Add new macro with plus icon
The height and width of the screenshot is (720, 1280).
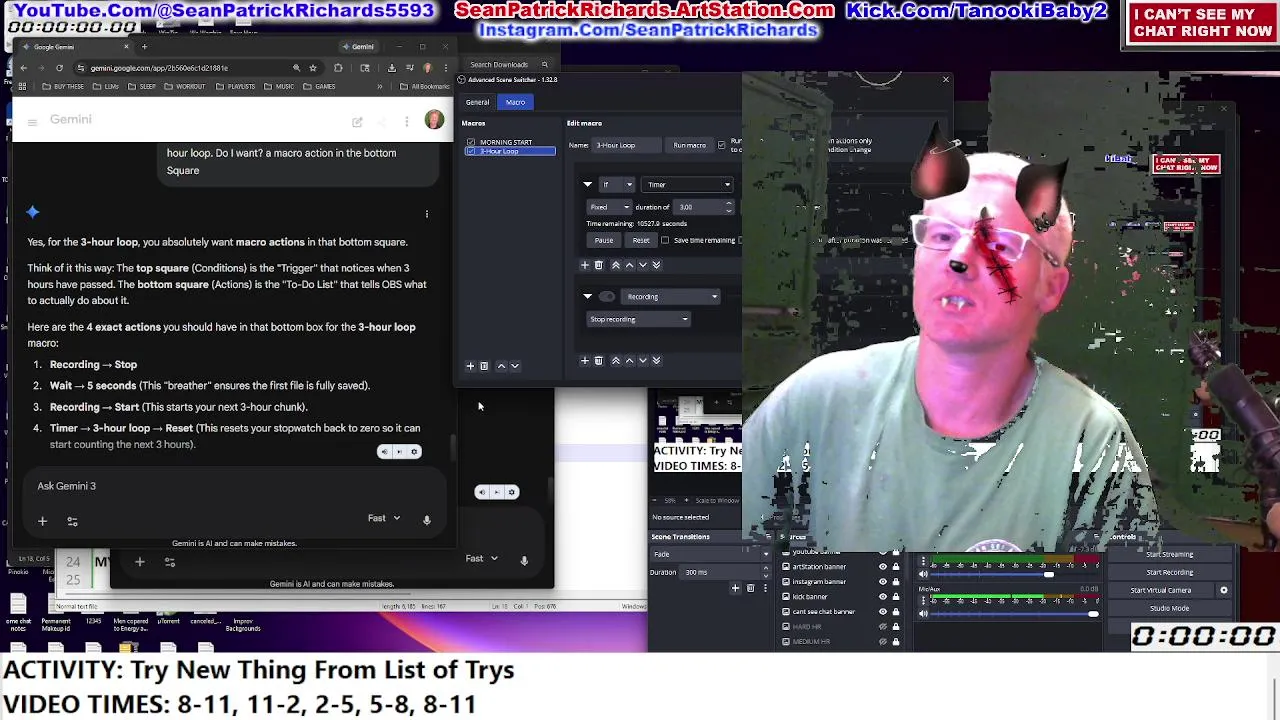pos(470,366)
